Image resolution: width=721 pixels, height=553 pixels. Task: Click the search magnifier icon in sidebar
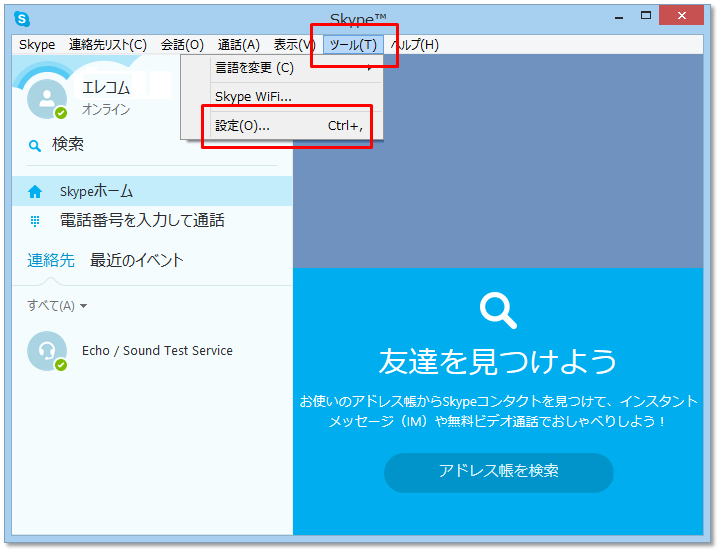[34, 146]
